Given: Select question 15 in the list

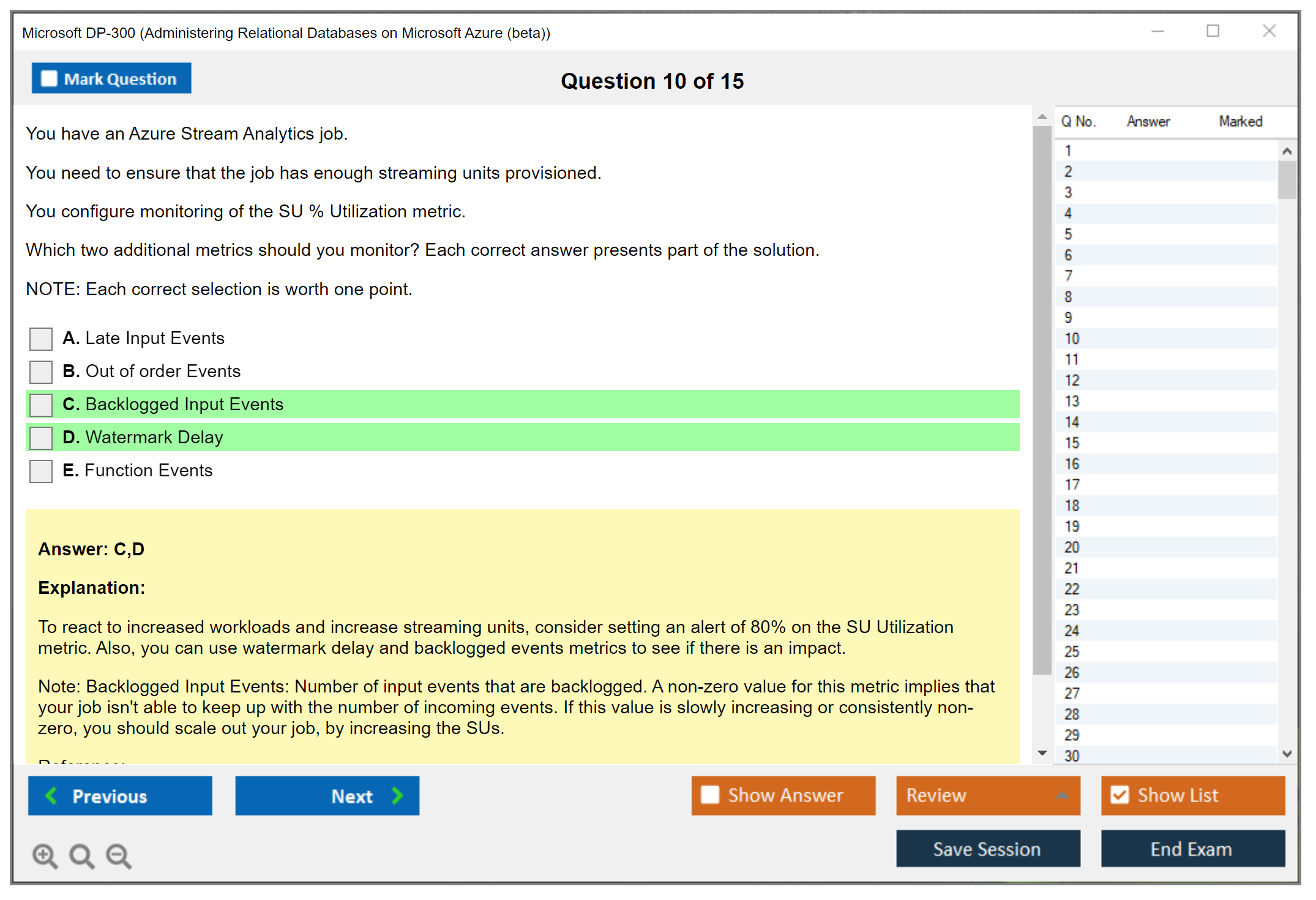Looking at the screenshot, I should 1072,443.
